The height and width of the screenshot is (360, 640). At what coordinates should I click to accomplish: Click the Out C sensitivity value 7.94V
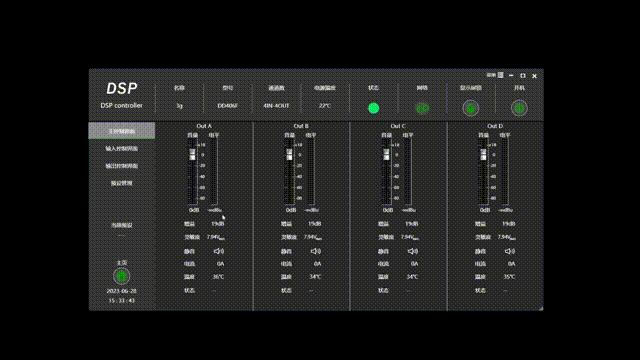410,237
